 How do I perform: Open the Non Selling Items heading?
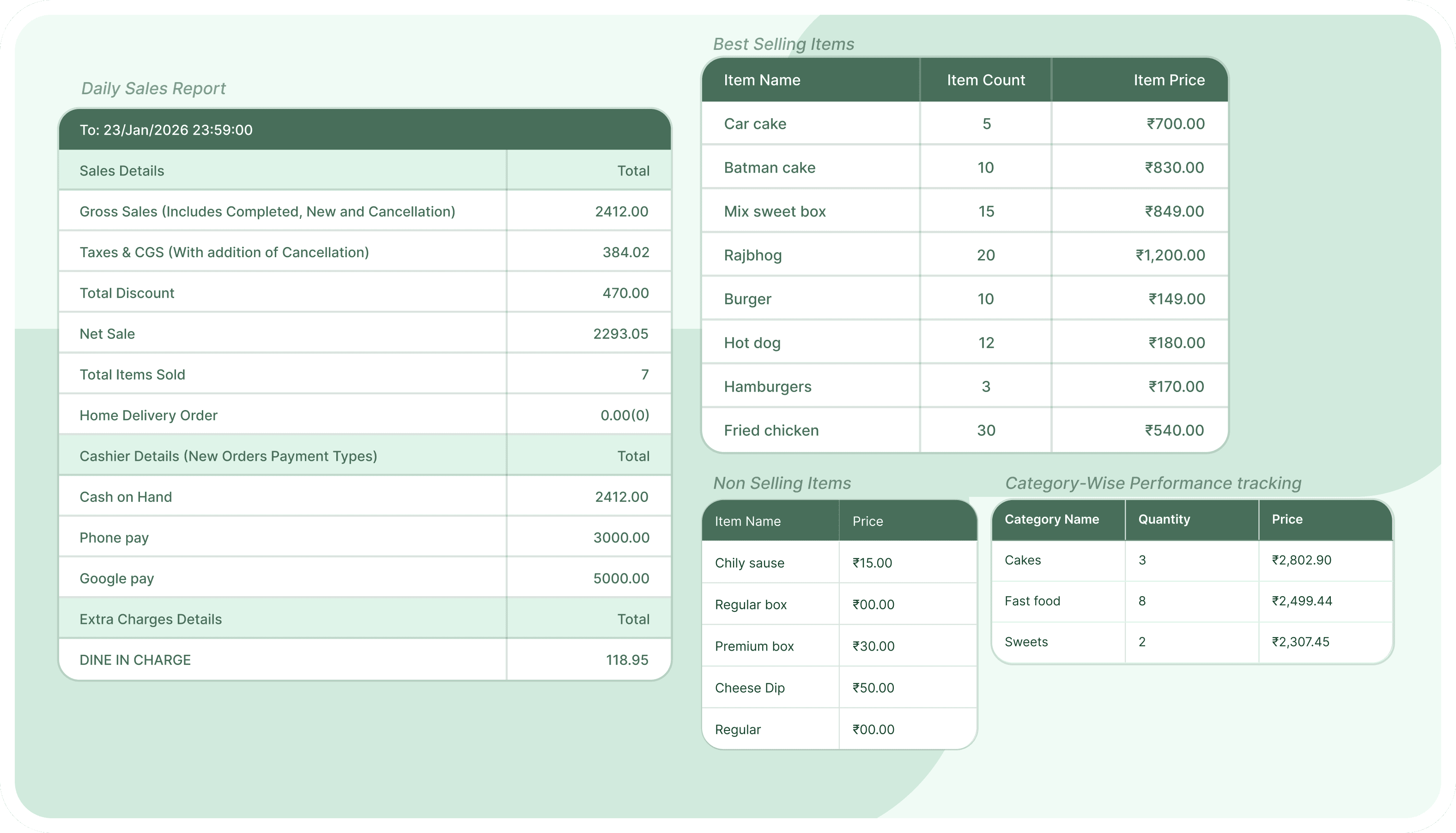pos(782,483)
